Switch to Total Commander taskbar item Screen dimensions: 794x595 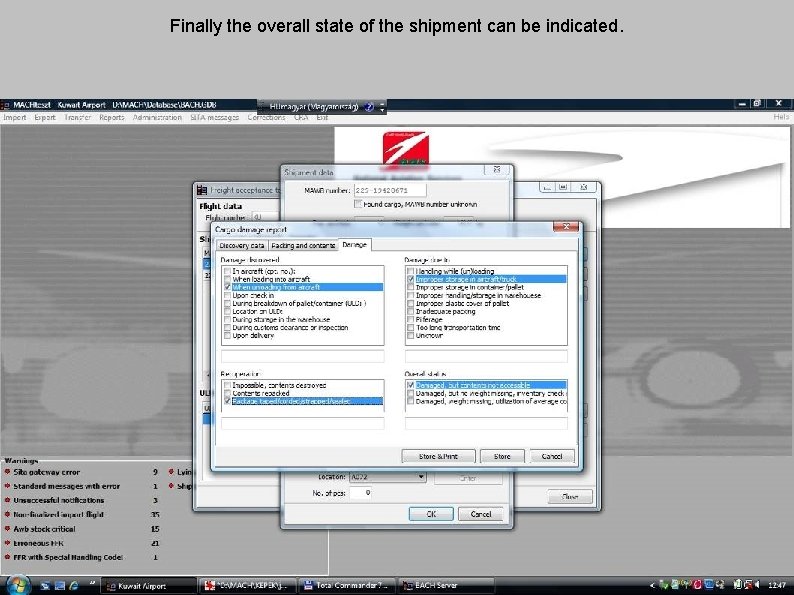[x=346, y=586]
